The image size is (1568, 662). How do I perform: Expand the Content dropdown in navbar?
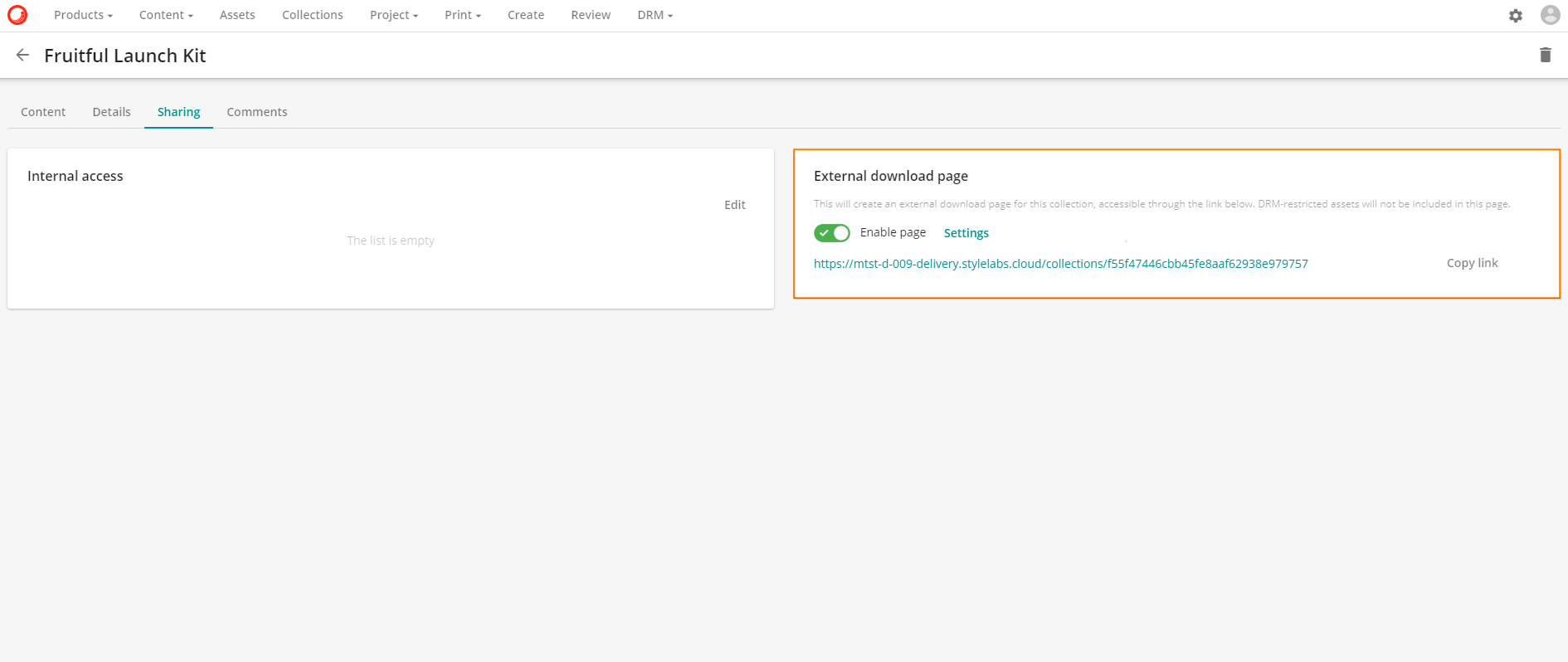click(166, 15)
